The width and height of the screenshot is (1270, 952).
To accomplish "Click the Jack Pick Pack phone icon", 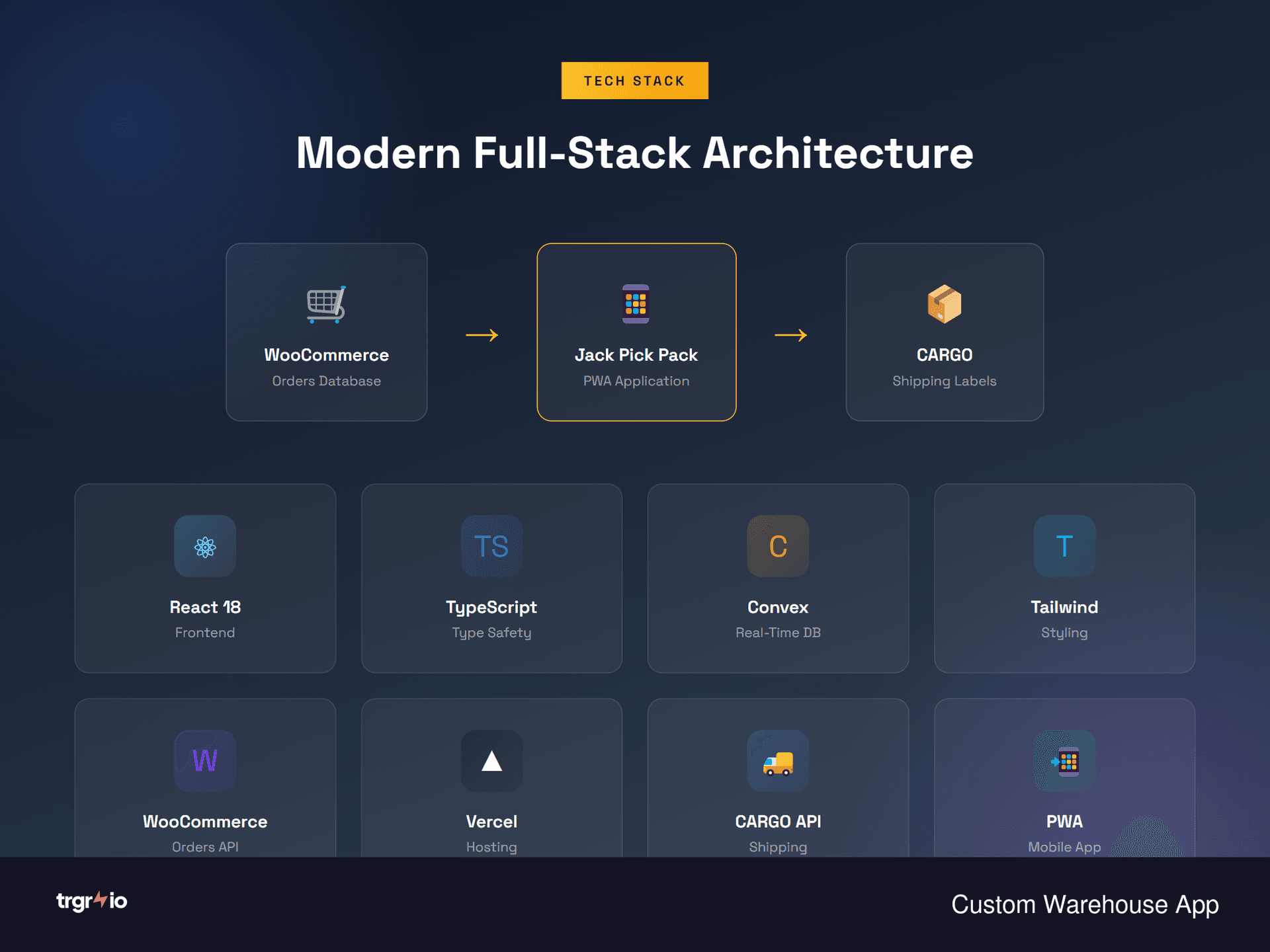I will (x=636, y=304).
